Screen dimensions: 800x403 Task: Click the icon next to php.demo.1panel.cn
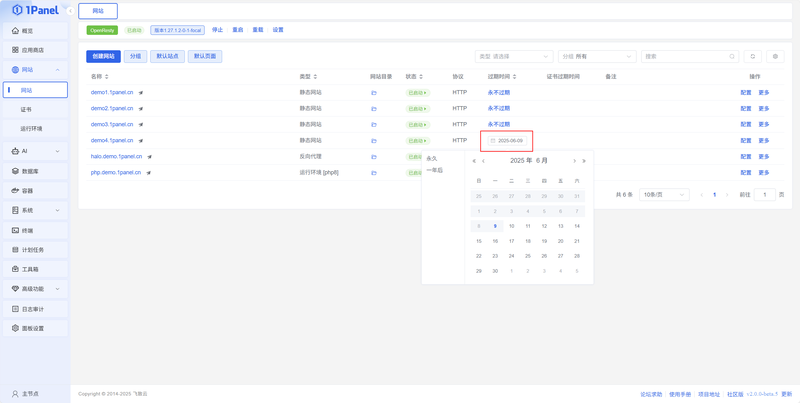(148, 173)
